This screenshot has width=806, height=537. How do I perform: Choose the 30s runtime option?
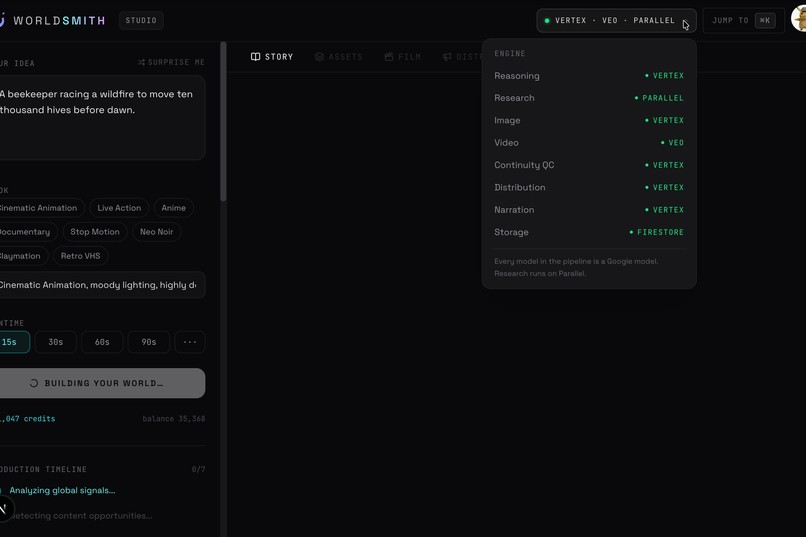click(x=56, y=342)
